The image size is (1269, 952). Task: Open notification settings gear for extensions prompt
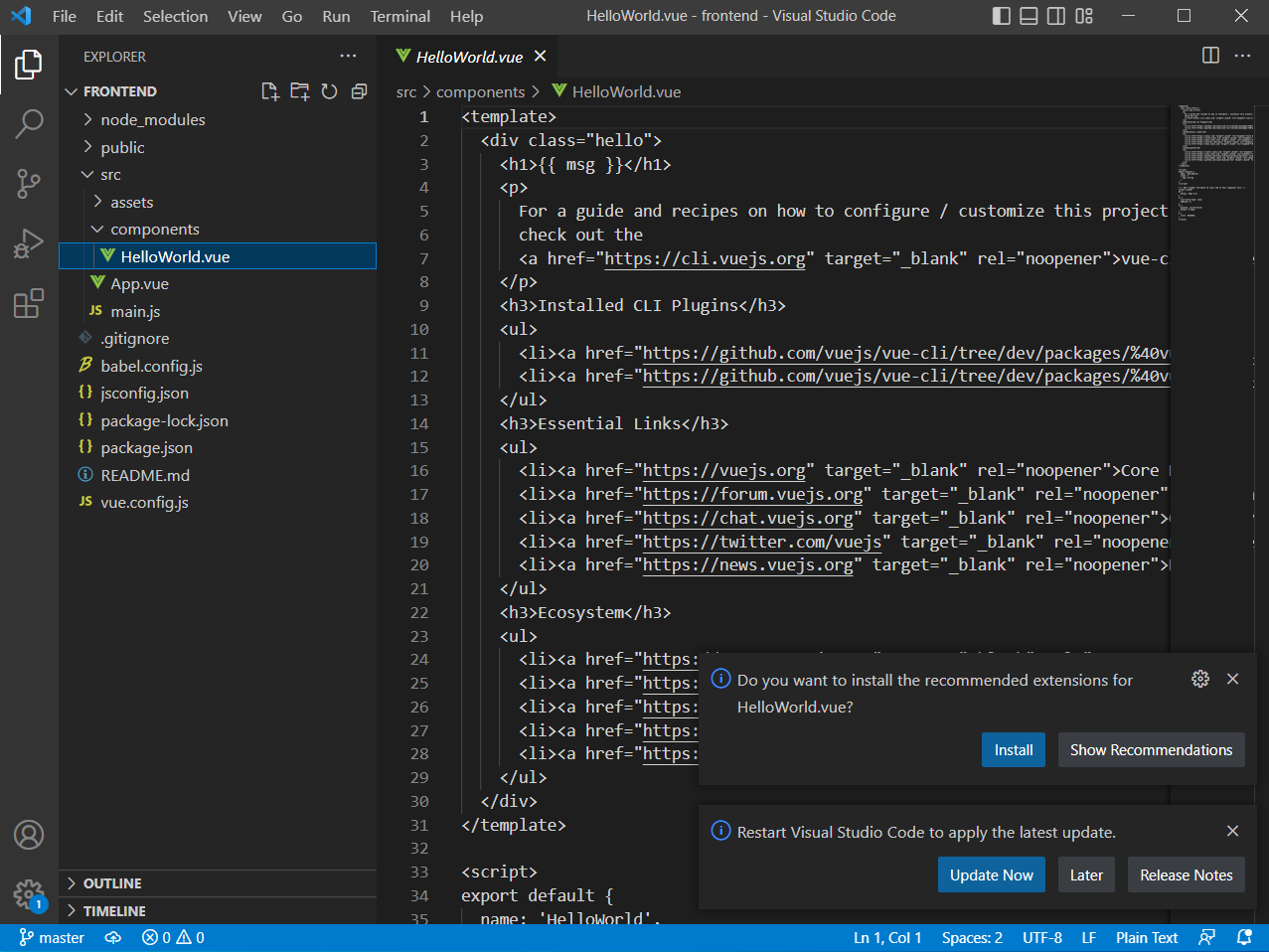[1200, 679]
